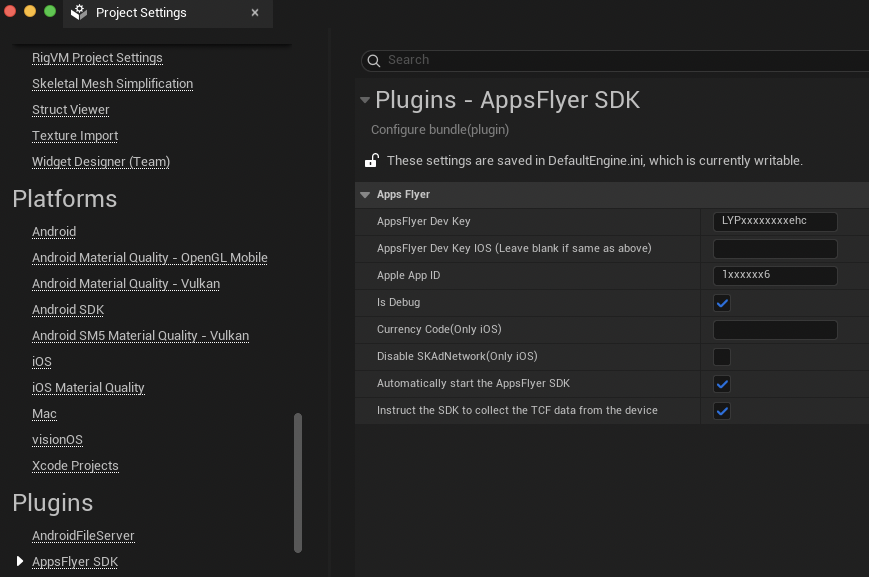Open Struct Viewer settings
This screenshot has height=577, width=869.
coord(70,110)
